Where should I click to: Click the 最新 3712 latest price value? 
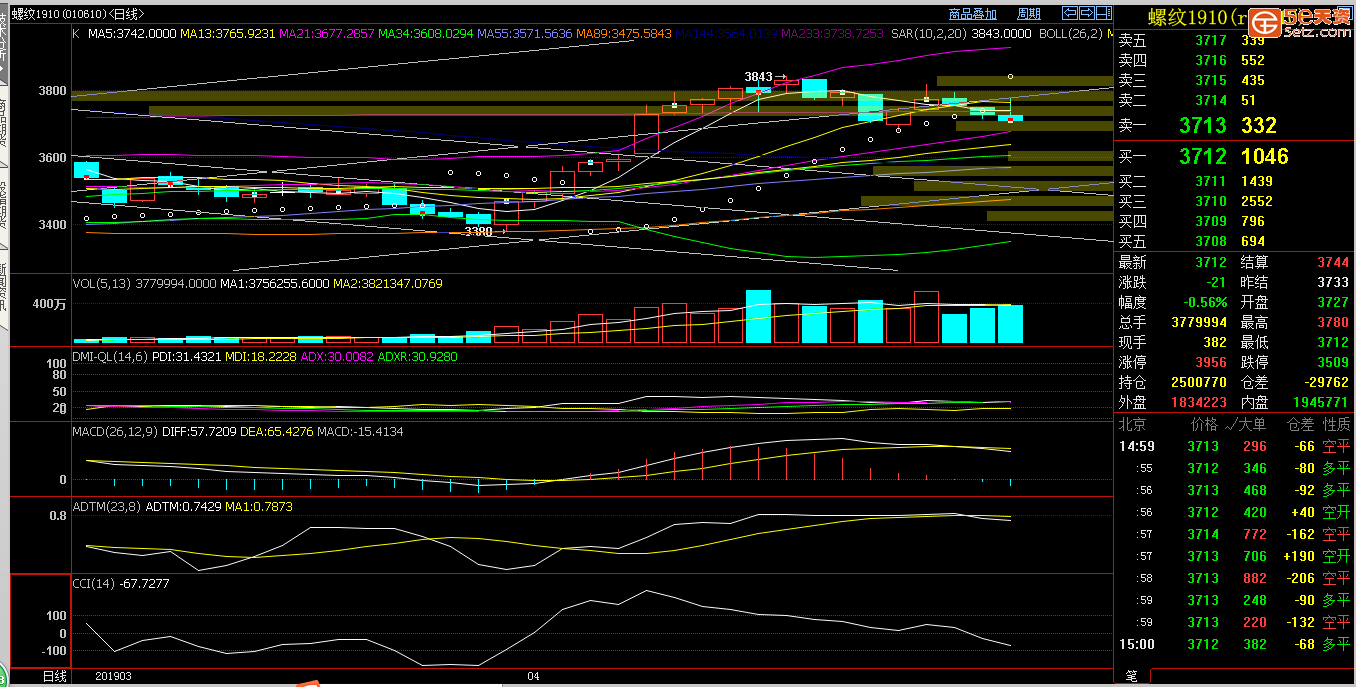click(1211, 262)
